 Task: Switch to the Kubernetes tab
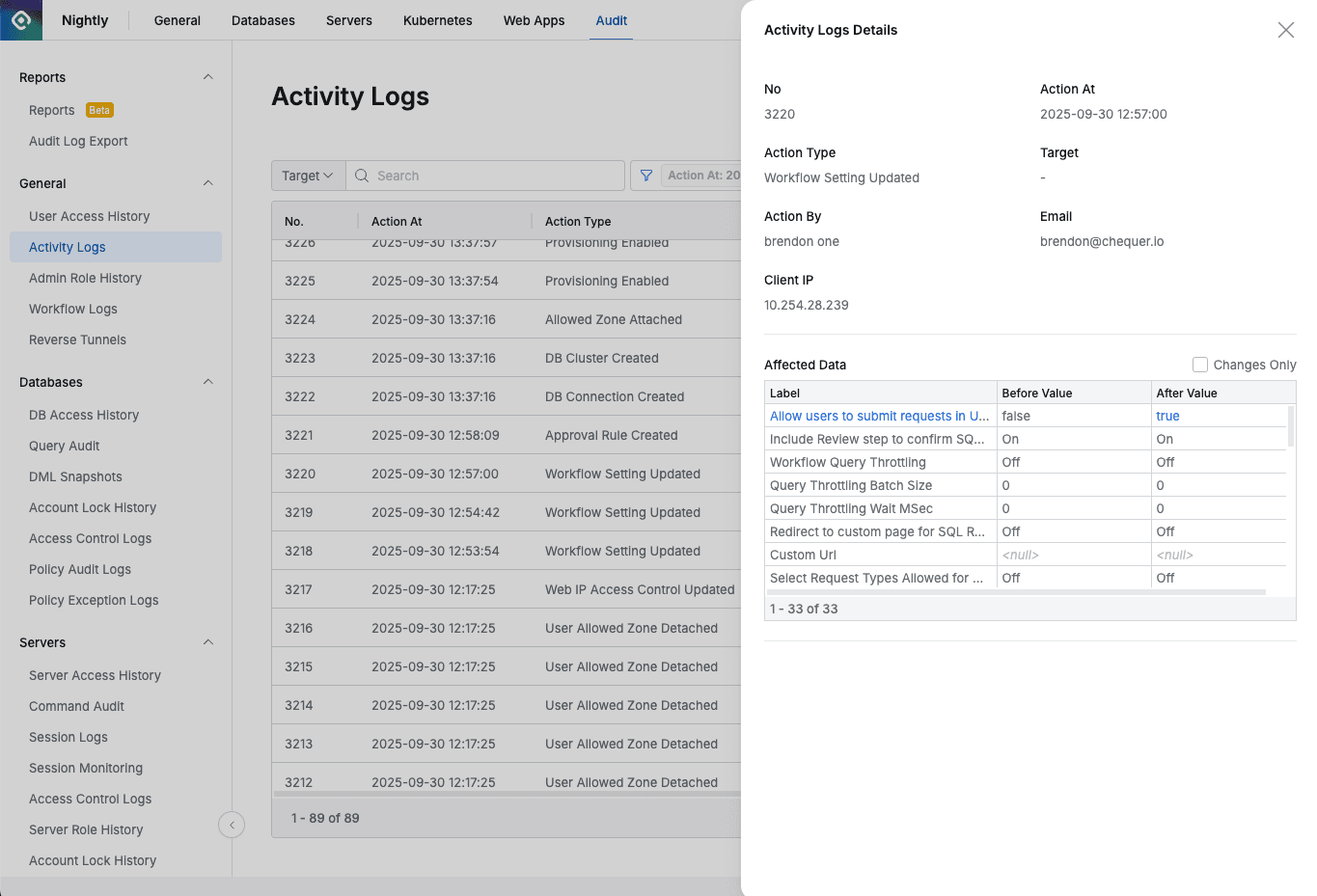[437, 19]
